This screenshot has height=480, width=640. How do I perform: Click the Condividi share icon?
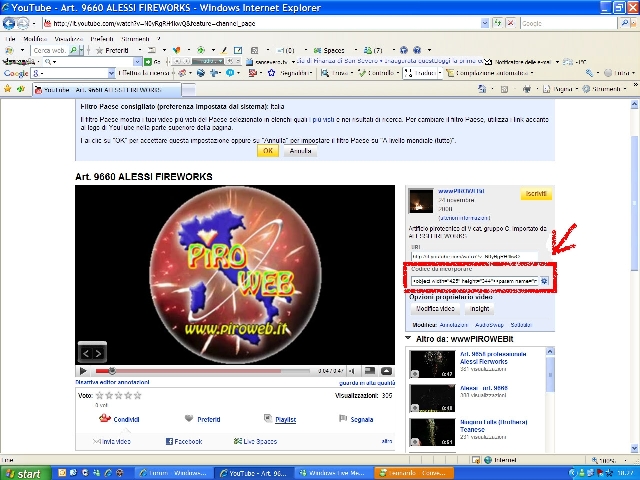[104, 418]
